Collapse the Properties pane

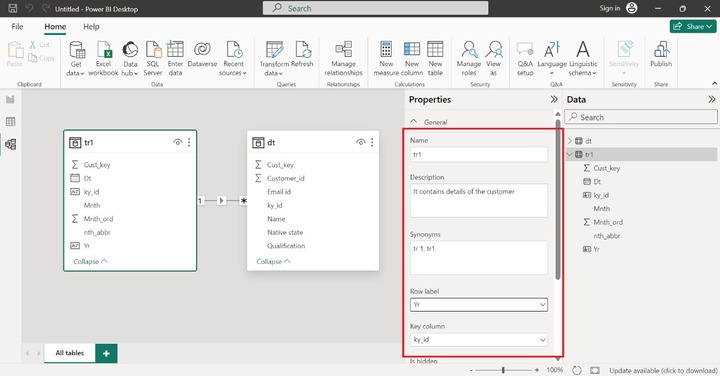point(554,99)
